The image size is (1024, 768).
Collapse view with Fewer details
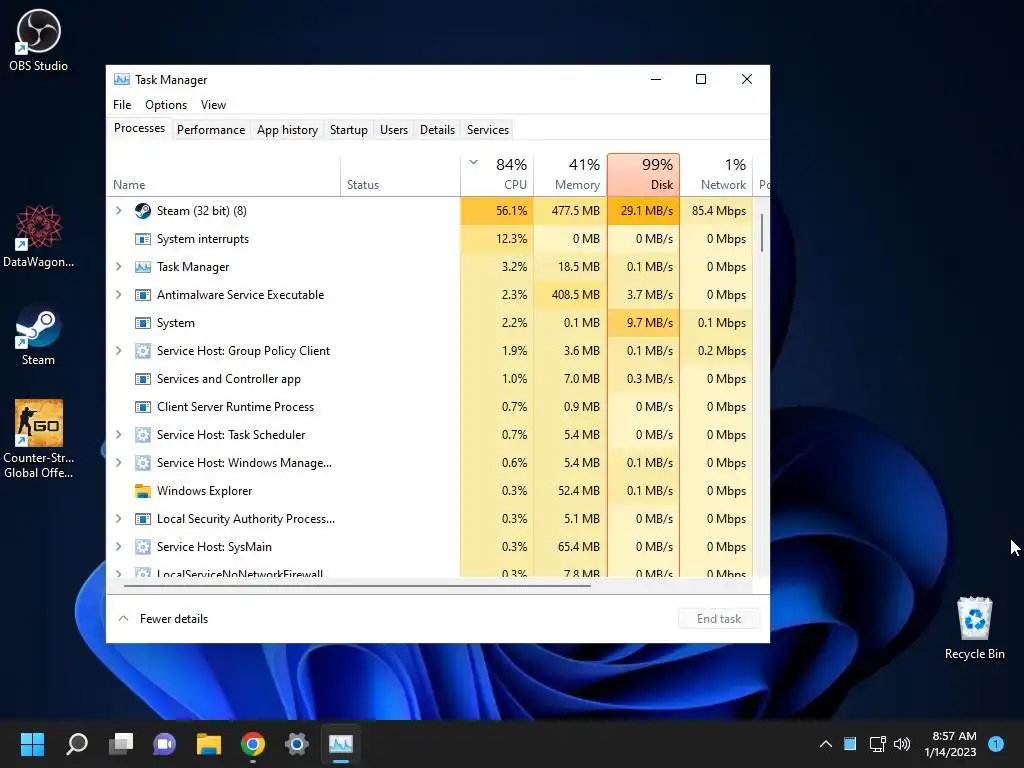[163, 619]
